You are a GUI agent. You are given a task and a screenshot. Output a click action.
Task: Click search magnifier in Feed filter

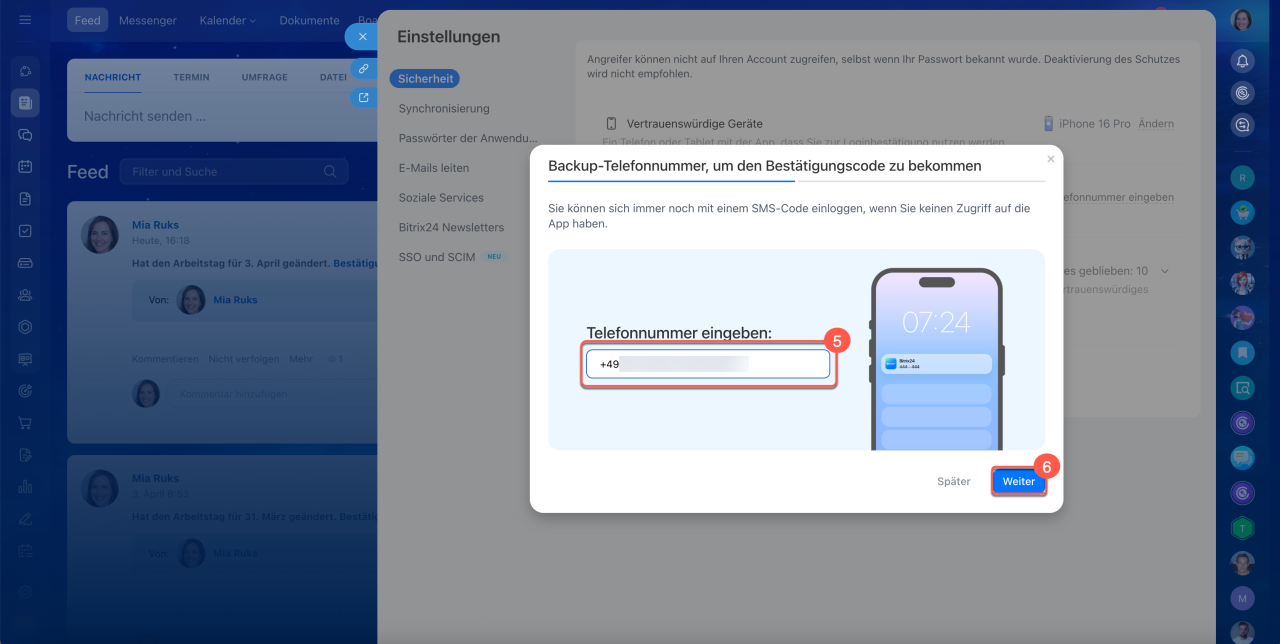click(330, 172)
